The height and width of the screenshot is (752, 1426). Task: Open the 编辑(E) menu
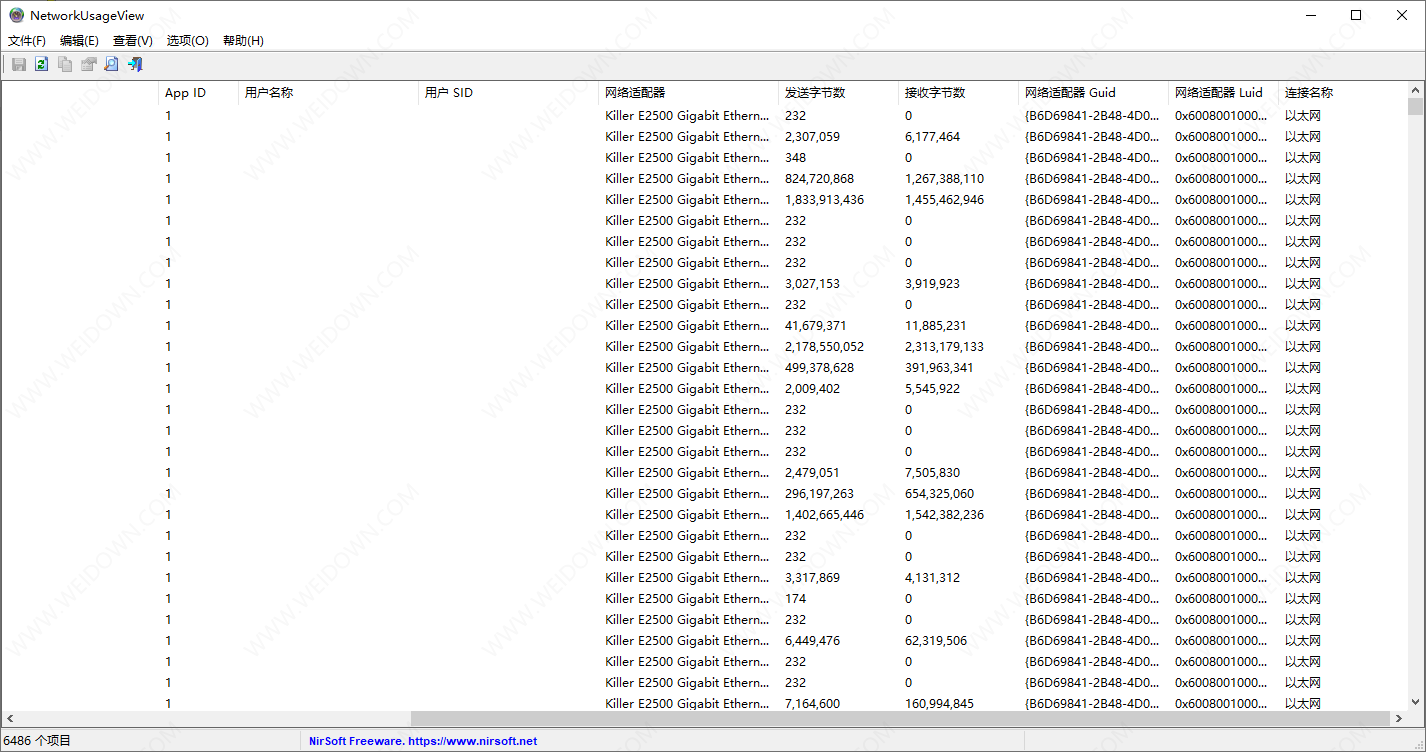tap(79, 41)
